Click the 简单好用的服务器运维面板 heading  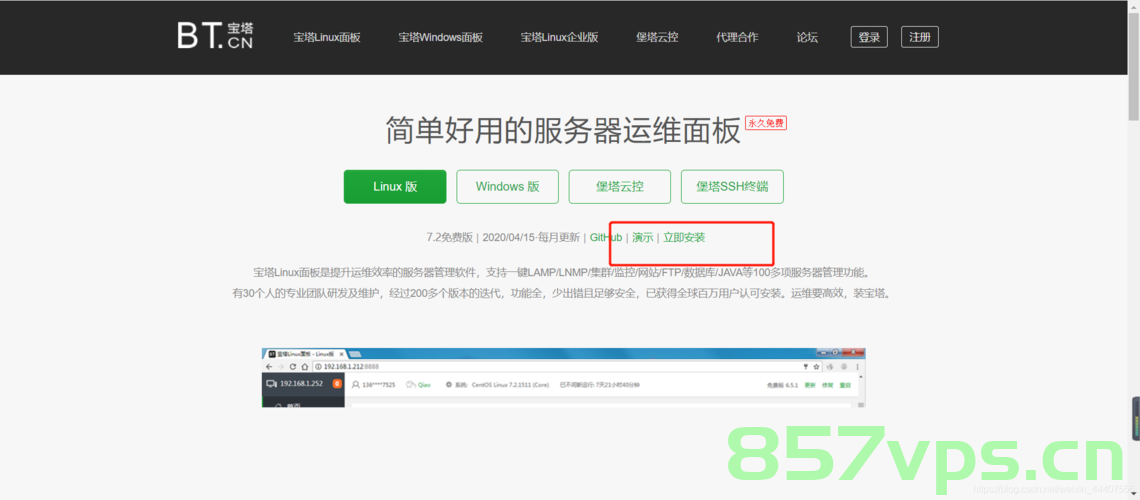[x=563, y=131]
